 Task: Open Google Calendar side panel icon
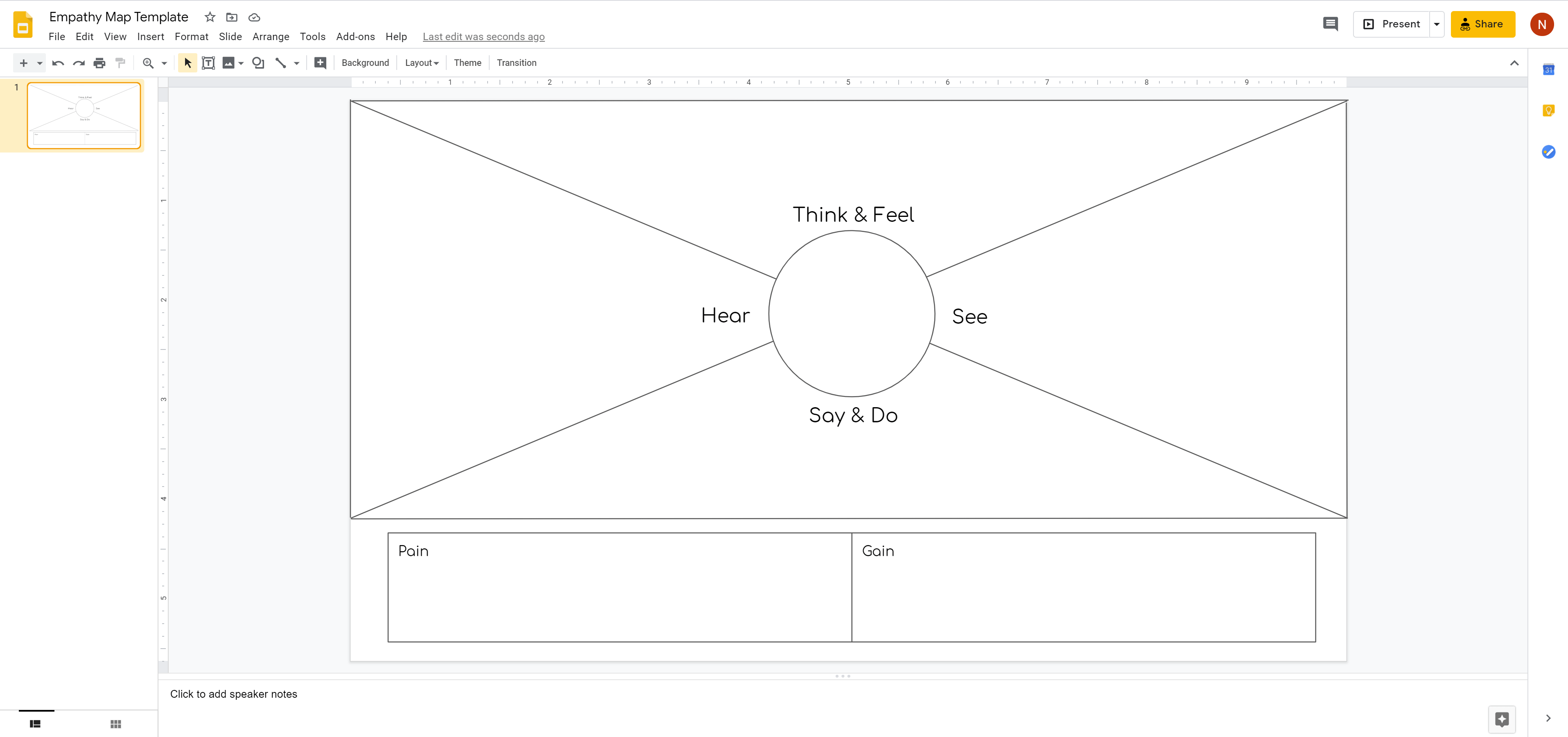pyautogui.click(x=1548, y=70)
